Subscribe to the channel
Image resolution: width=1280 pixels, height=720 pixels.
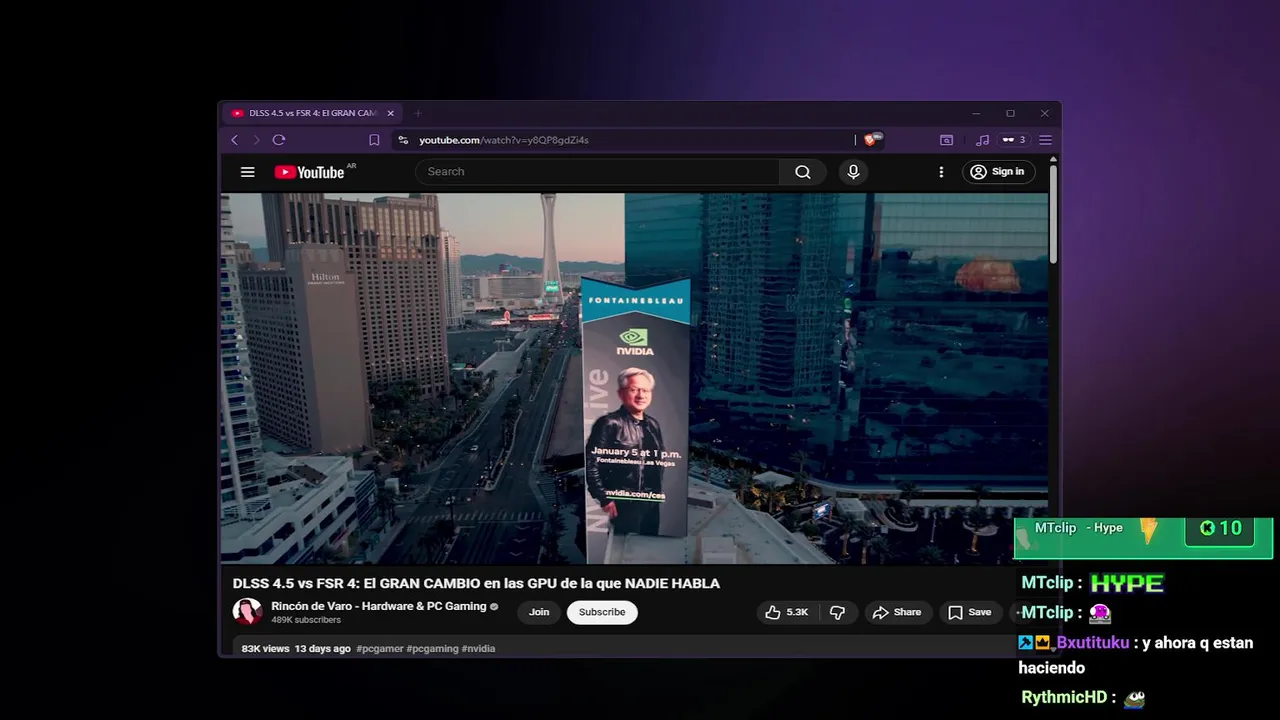pyautogui.click(x=602, y=612)
